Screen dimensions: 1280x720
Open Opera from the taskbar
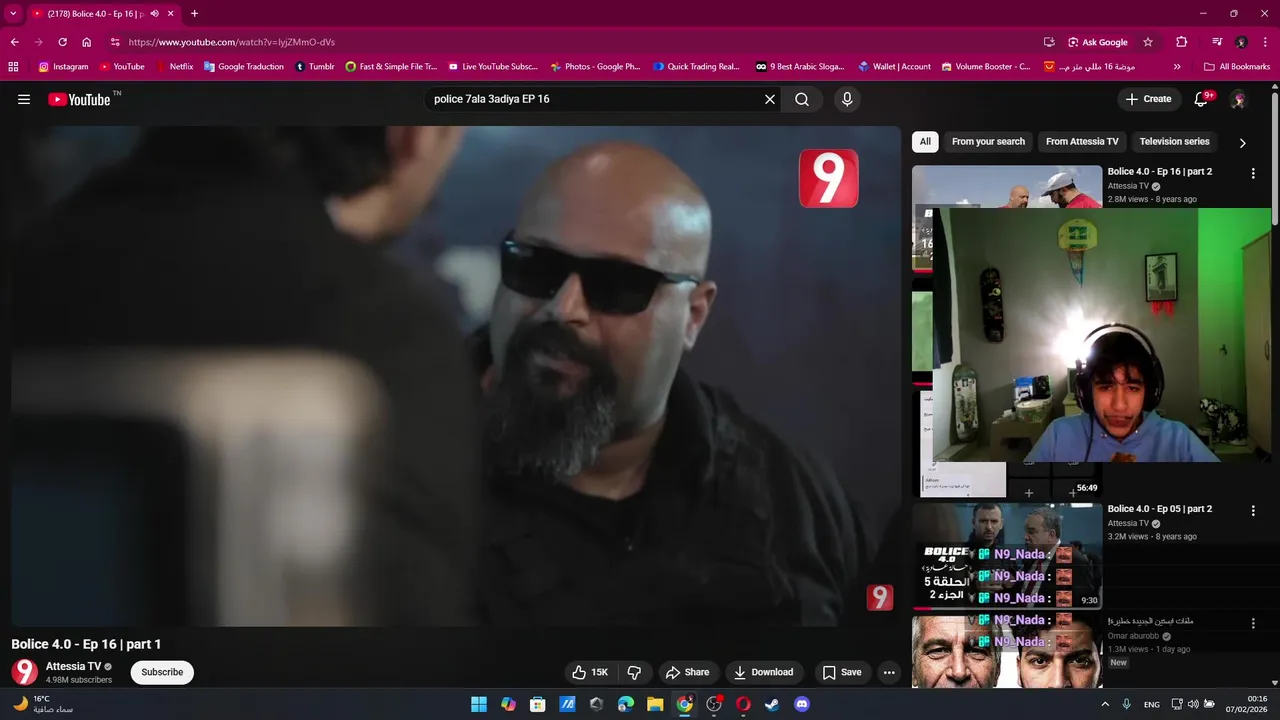(x=743, y=704)
